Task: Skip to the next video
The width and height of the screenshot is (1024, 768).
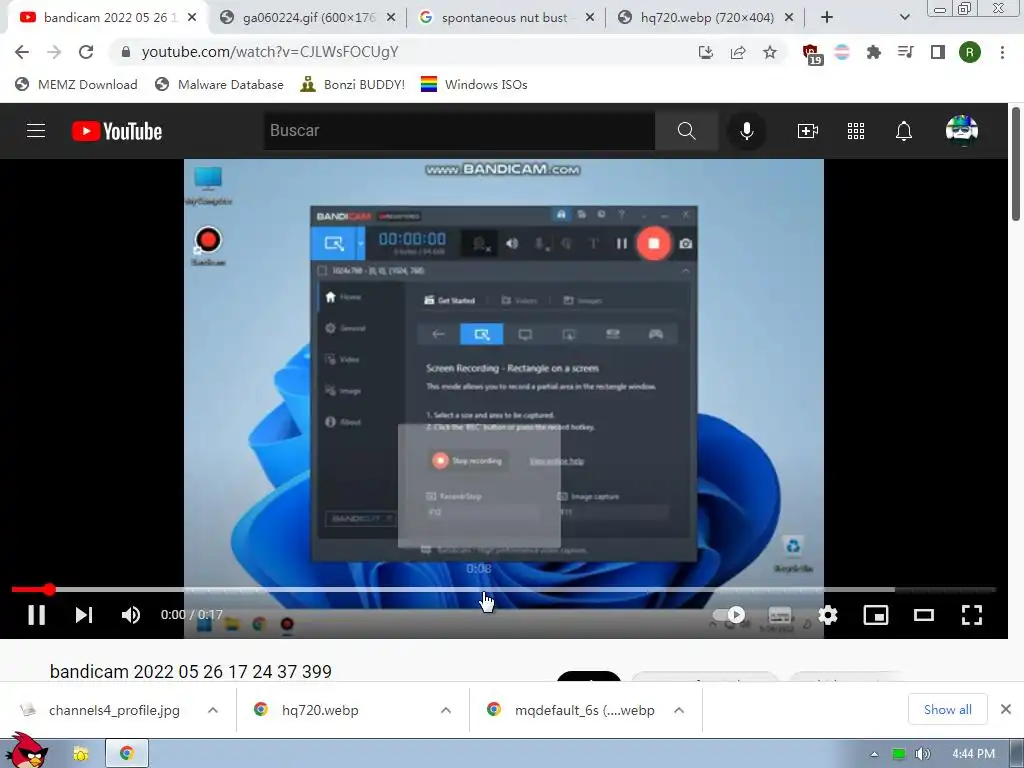Action: 84,615
